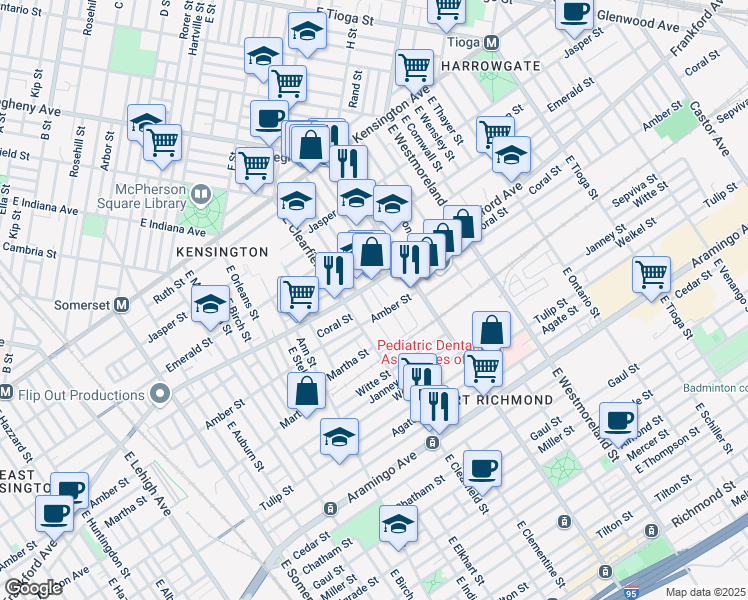This screenshot has height=600, width=748.
Task: Select the Somerset metro station icon
Action: tap(122, 304)
